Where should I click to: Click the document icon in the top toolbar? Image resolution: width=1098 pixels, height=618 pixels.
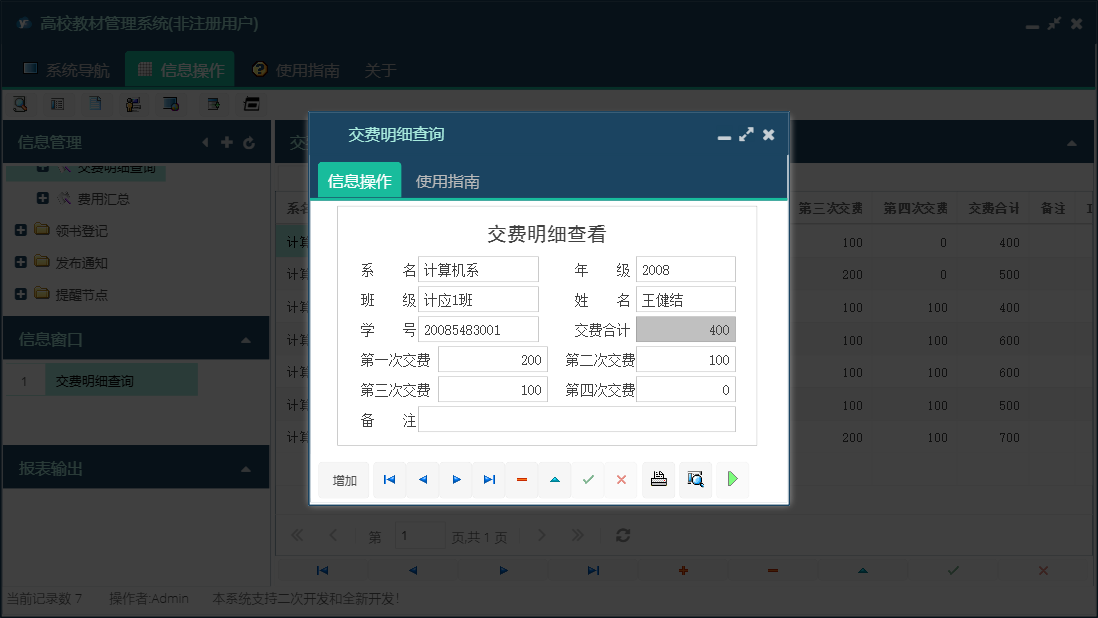pyautogui.click(x=96, y=104)
